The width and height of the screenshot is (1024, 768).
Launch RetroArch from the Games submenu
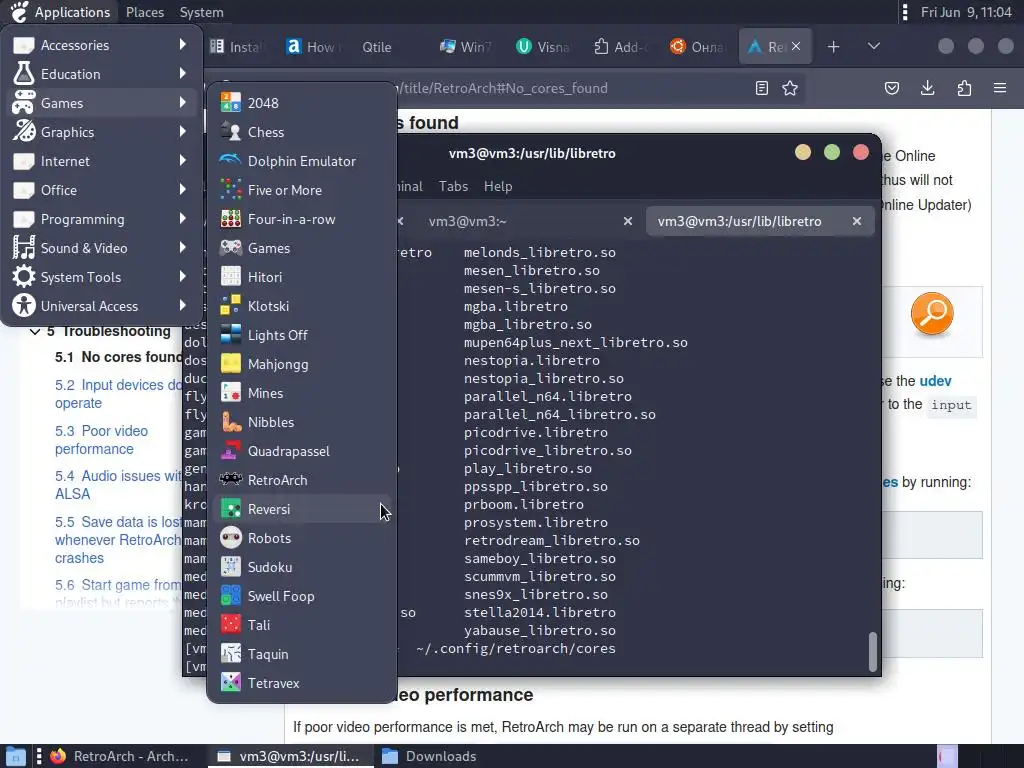click(x=302, y=480)
